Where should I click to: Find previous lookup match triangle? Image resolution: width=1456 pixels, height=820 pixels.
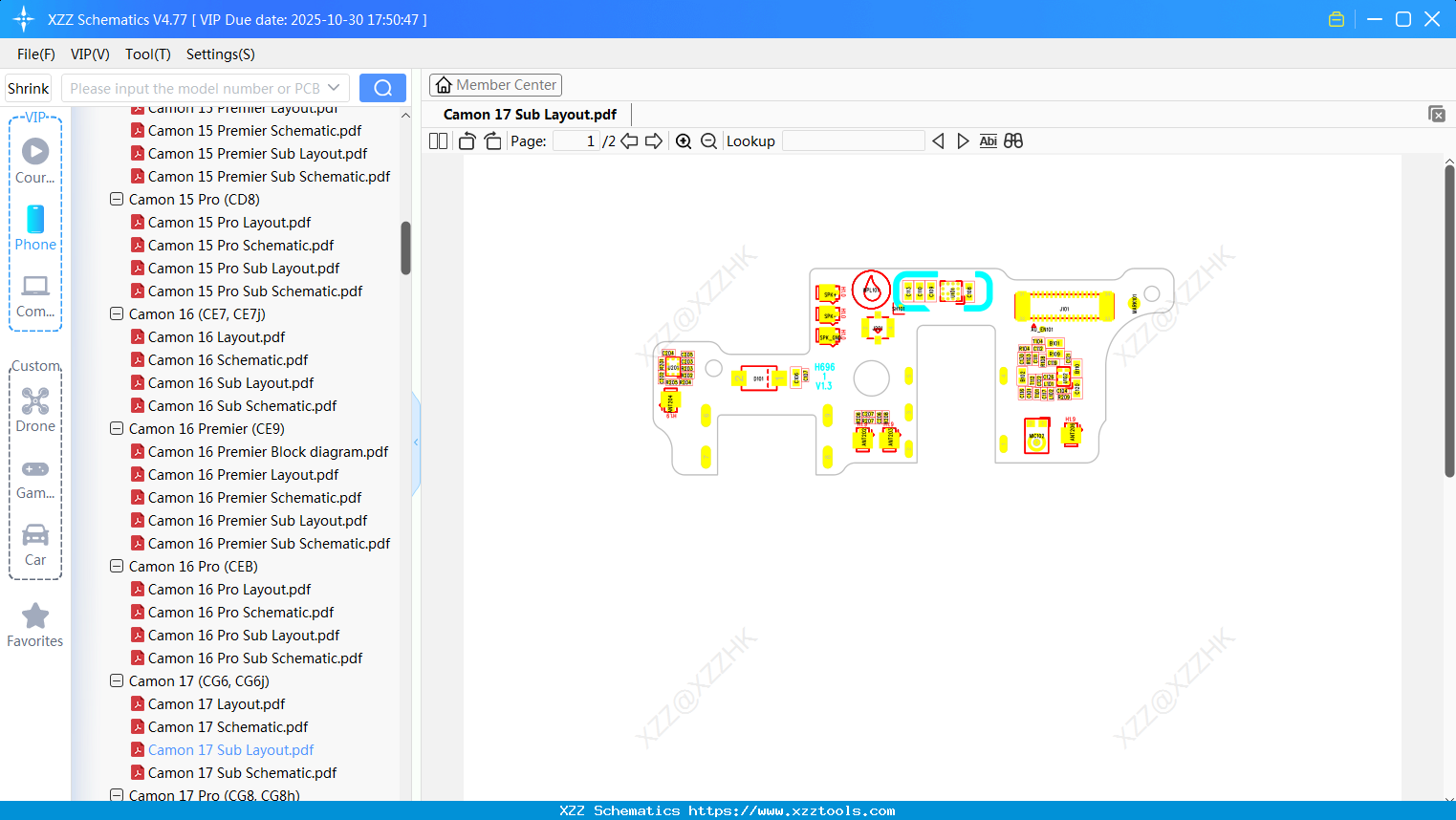point(938,141)
